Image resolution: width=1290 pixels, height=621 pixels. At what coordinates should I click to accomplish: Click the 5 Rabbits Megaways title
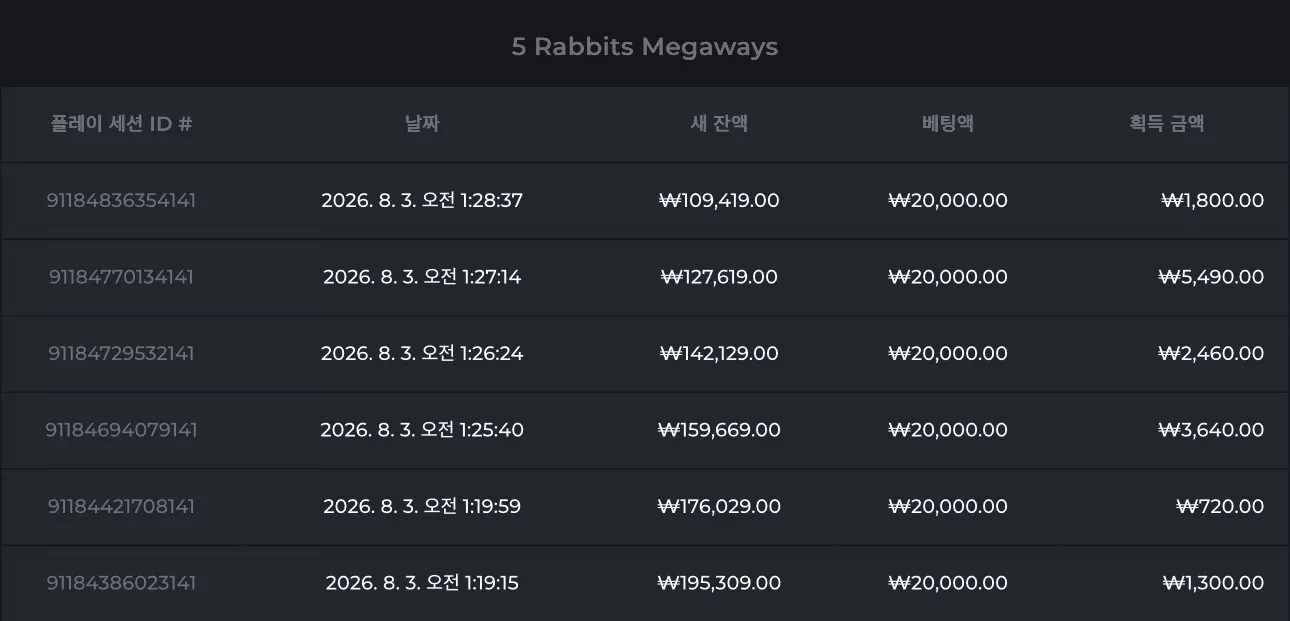point(644,47)
